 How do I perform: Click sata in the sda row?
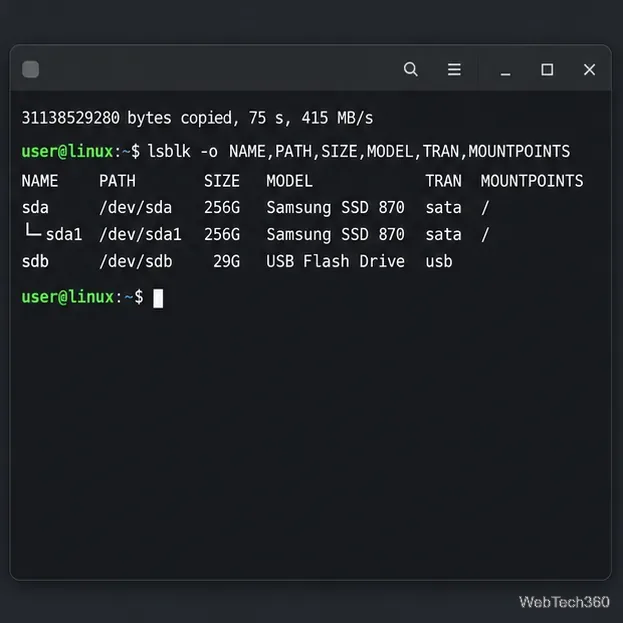[443, 208]
